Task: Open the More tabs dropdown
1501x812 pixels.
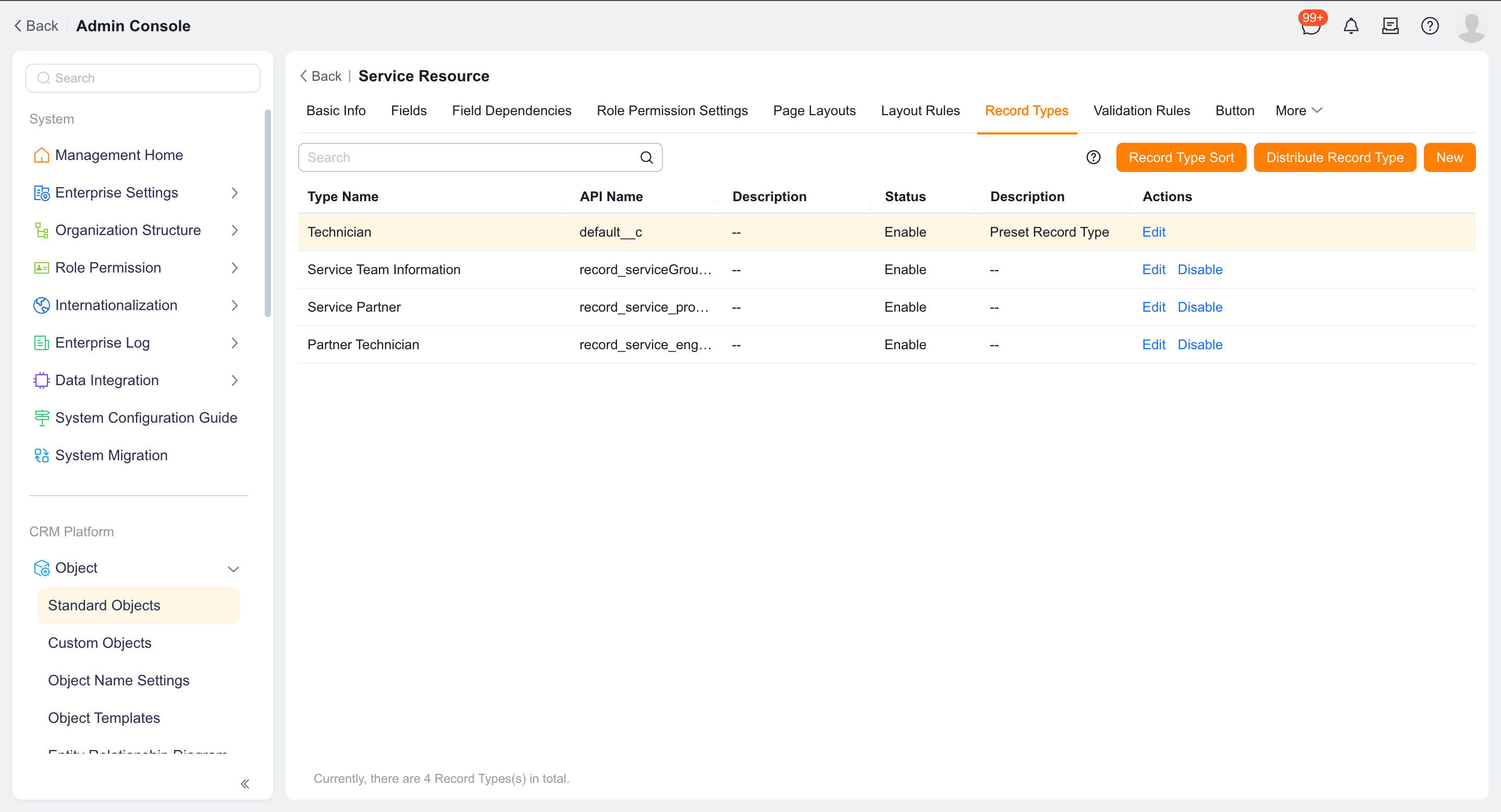Action: click(1299, 110)
